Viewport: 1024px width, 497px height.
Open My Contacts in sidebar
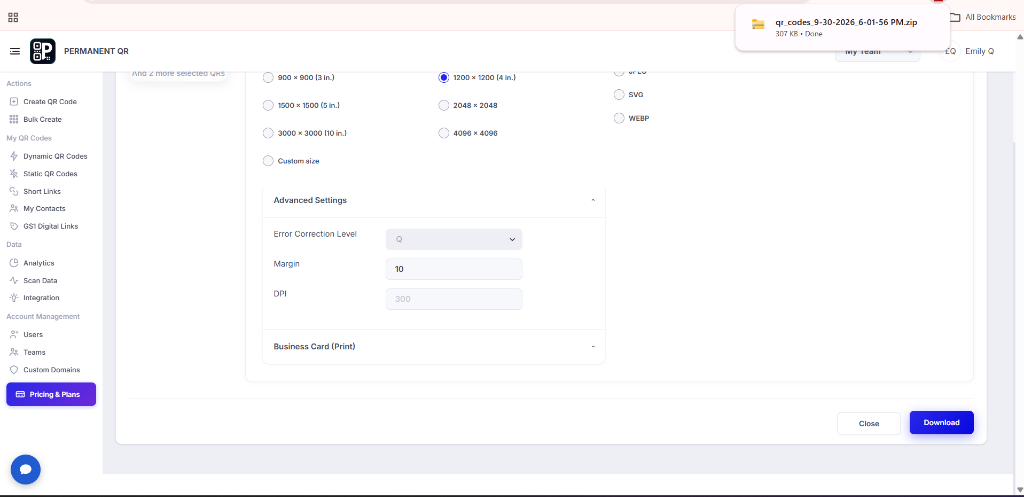[x=44, y=208]
